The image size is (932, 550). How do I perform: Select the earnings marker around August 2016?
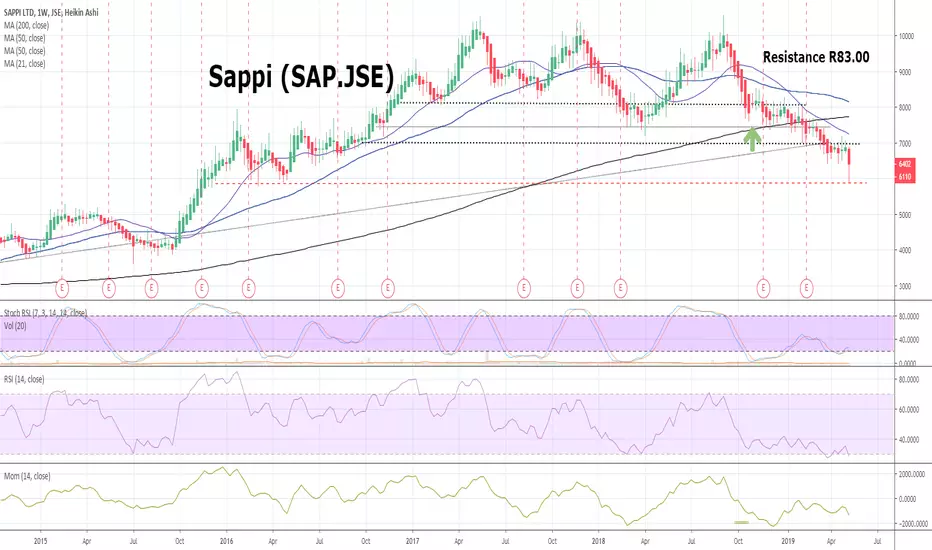click(338, 289)
